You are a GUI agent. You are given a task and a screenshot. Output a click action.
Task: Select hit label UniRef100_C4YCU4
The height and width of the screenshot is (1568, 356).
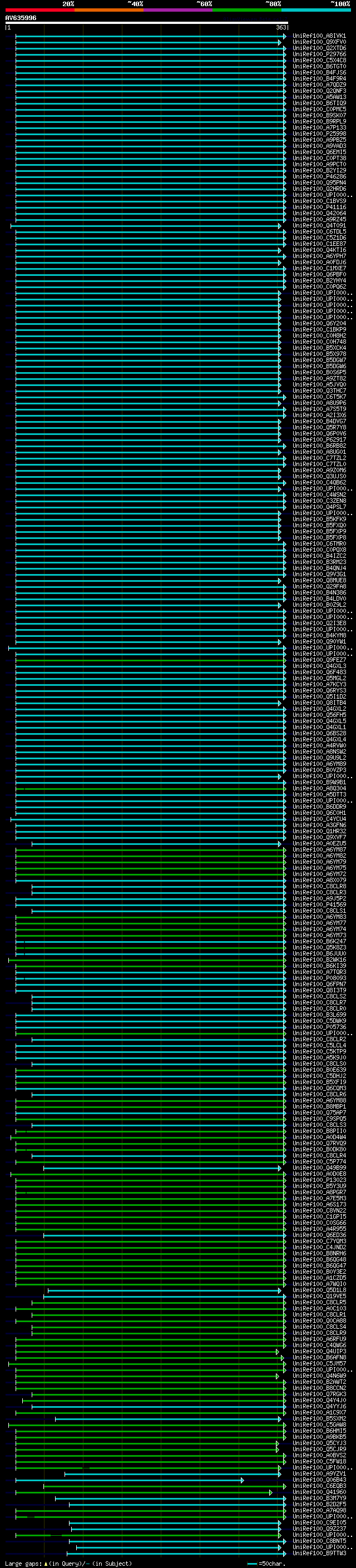click(x=319, y=819)
